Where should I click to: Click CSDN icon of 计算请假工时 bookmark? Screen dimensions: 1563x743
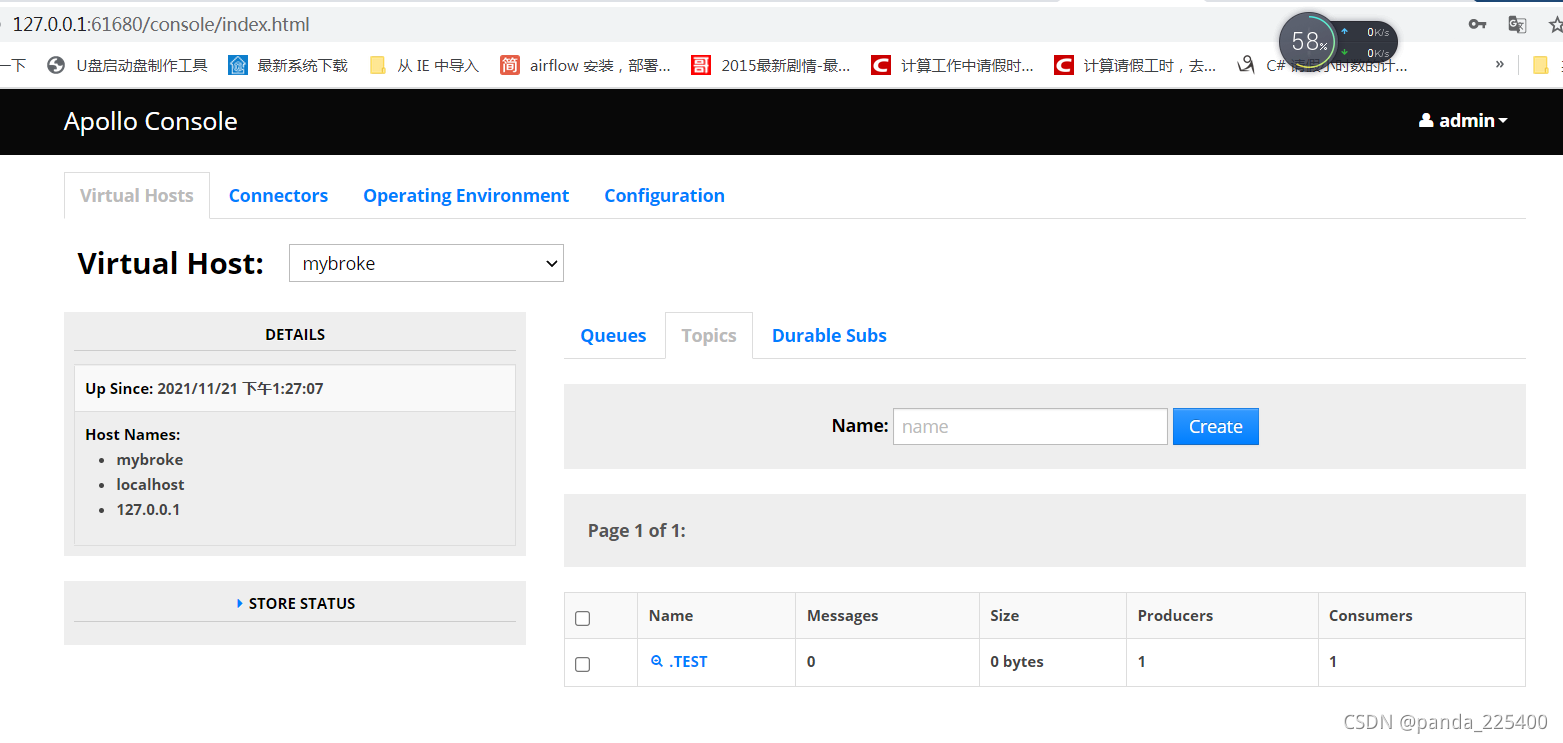coord(1064,65)
